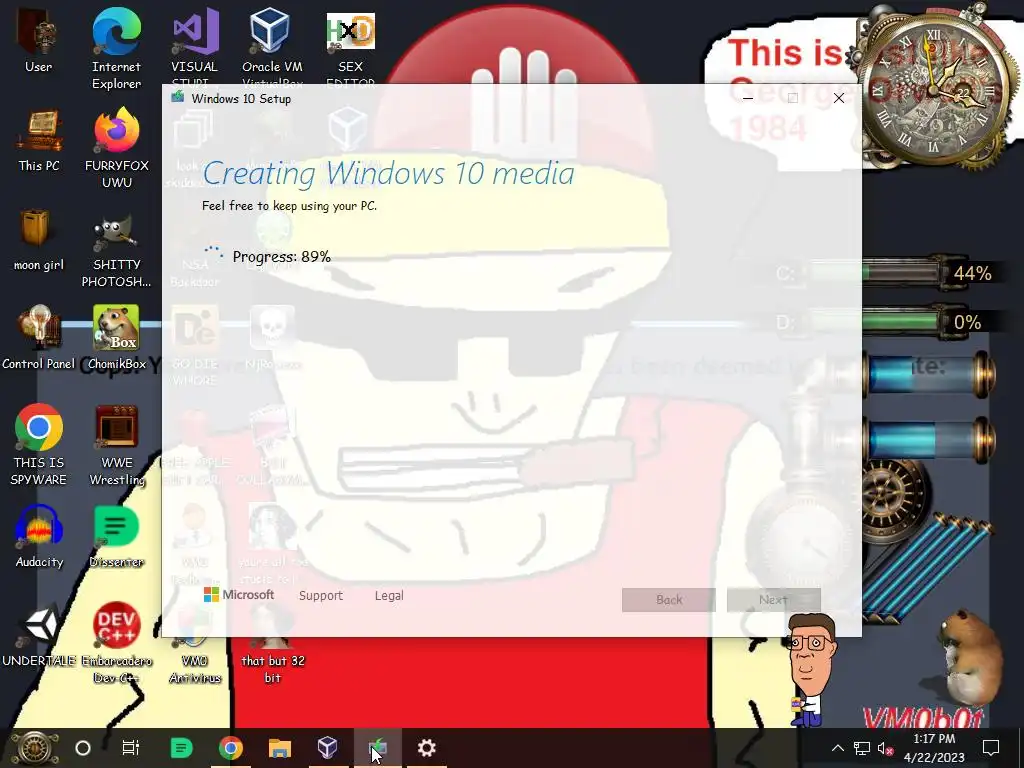
Task: Launch Chrome THIS IS SPYWARE shortcut
Action: 39,445
